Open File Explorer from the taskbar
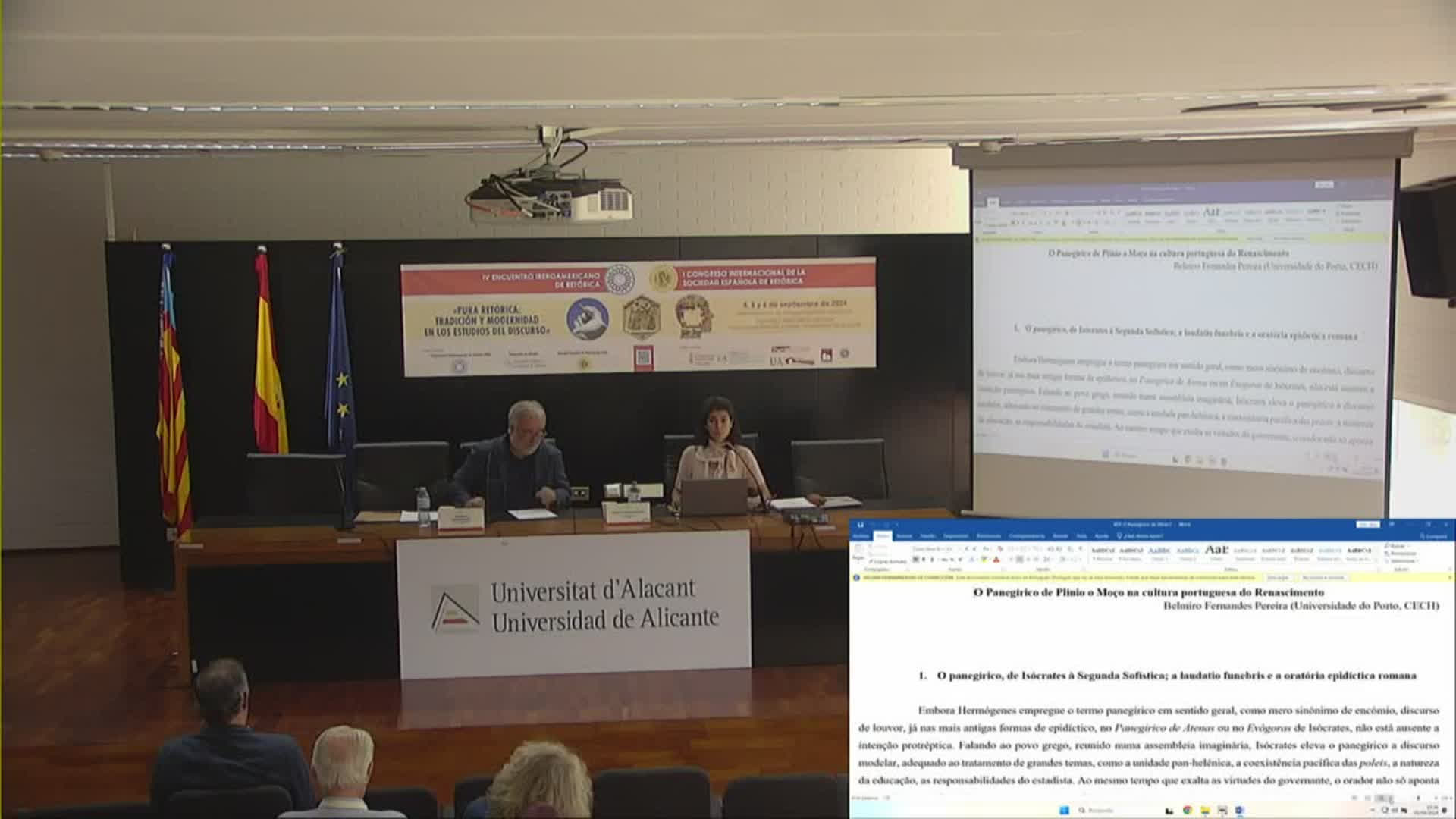Viewport: 1456px width, 819px height. coord(1205,810)
